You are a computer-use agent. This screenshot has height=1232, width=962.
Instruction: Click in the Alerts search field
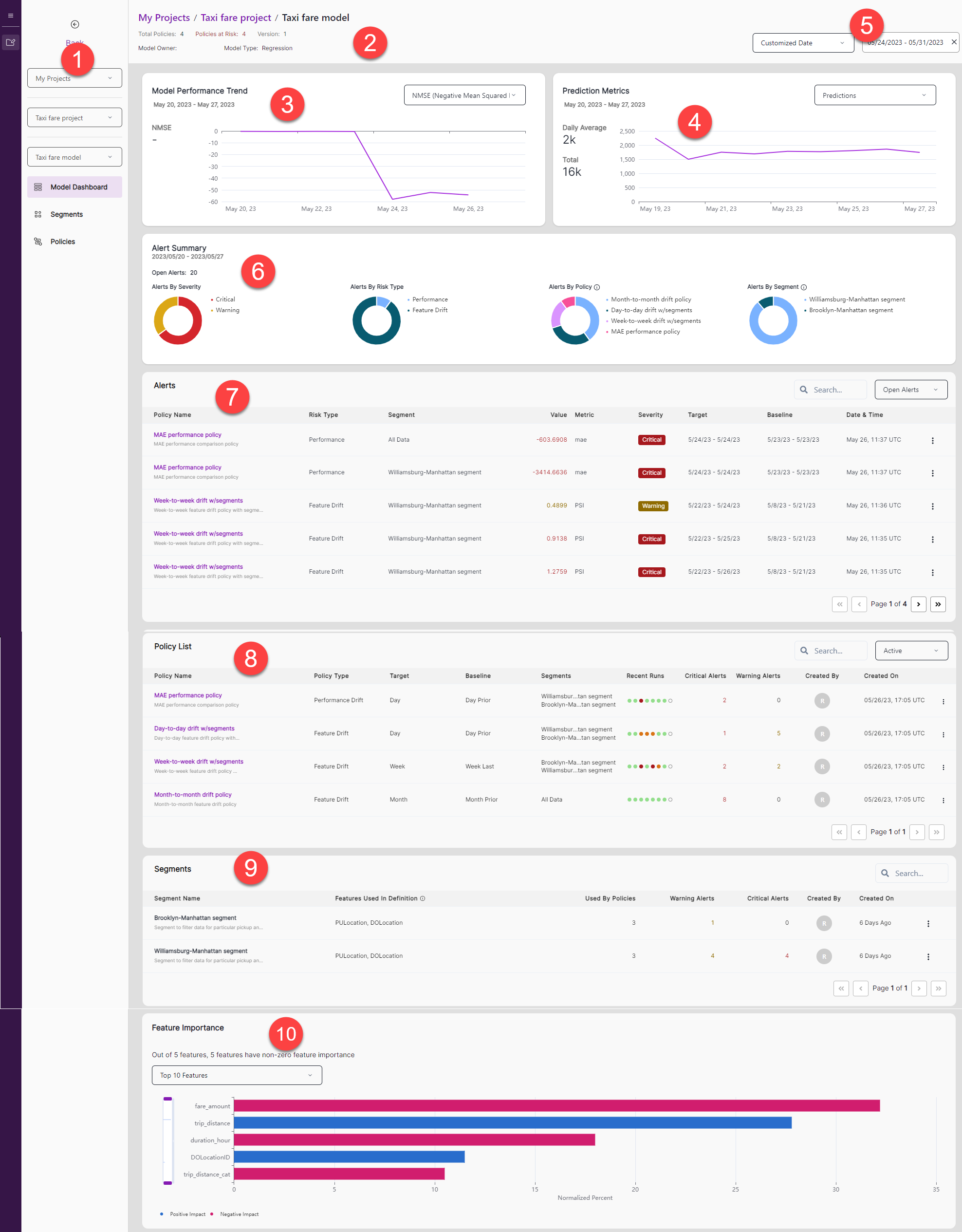point(830,390)
